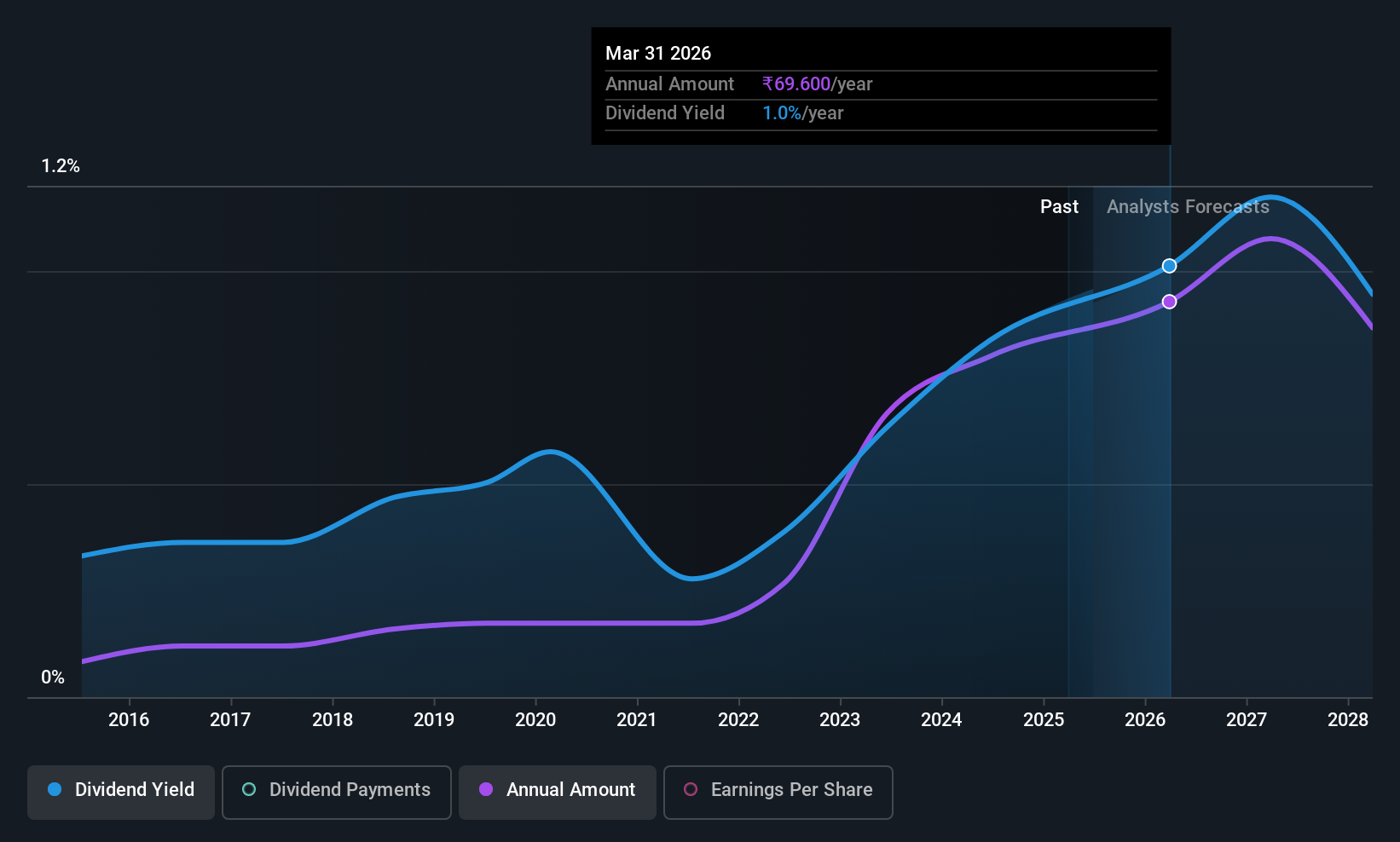Image resolution: width=1400 pixels, height=842 pixels.
Task: Click the 2023 x-axis label
Action: [x=840, y=719]
